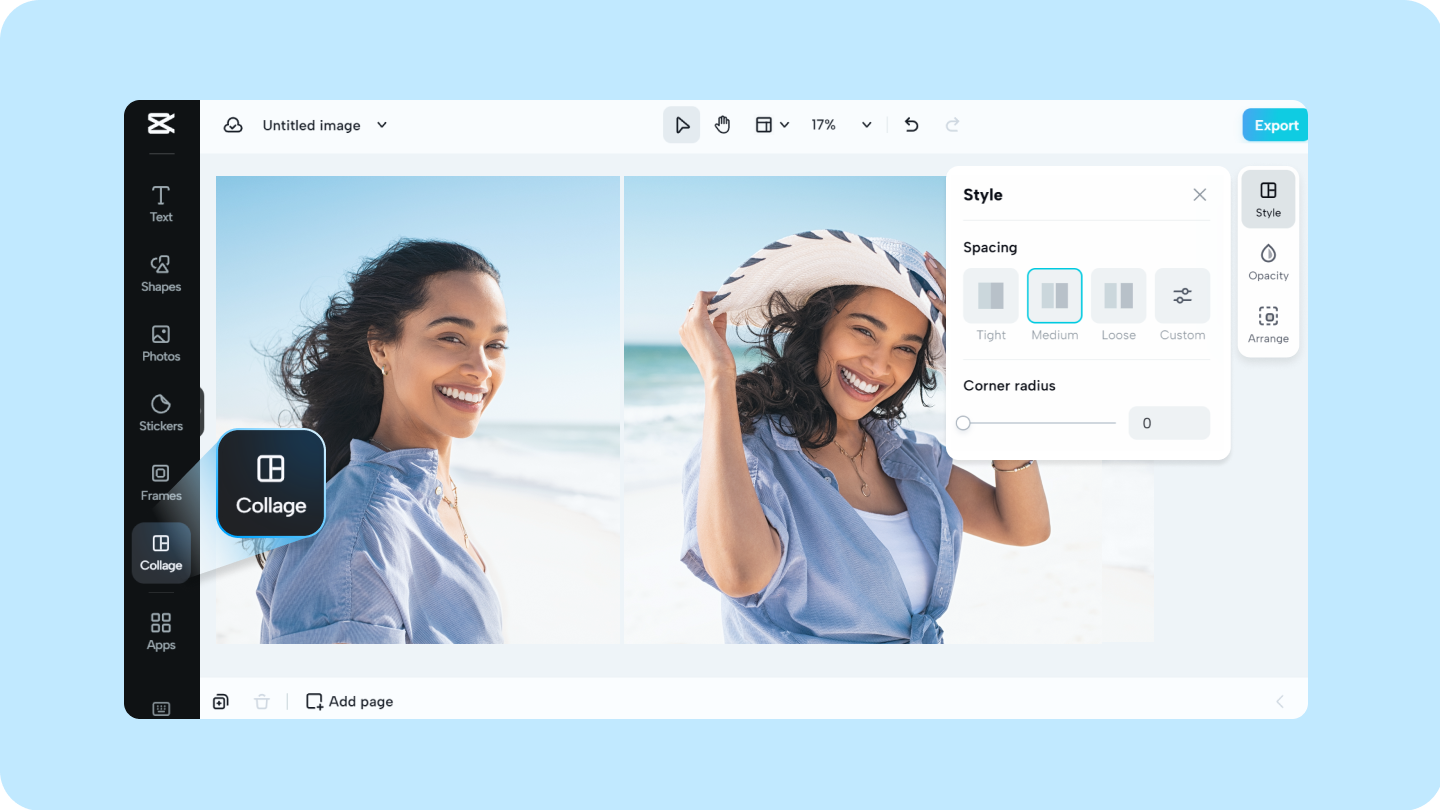
Task: Click the keyboard shortcuts icon
Action: 161,708
